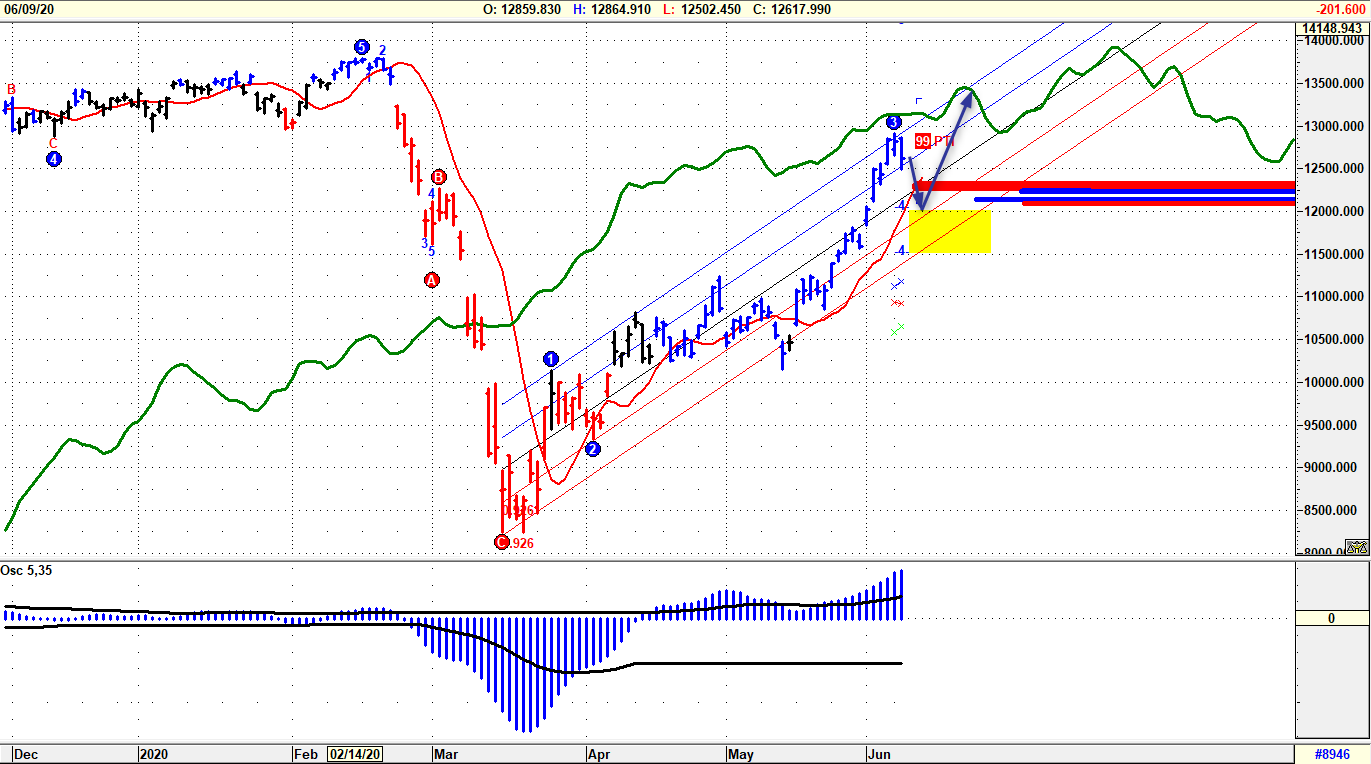Click the blue circled wave 2 marker

(x=593, y=449)
